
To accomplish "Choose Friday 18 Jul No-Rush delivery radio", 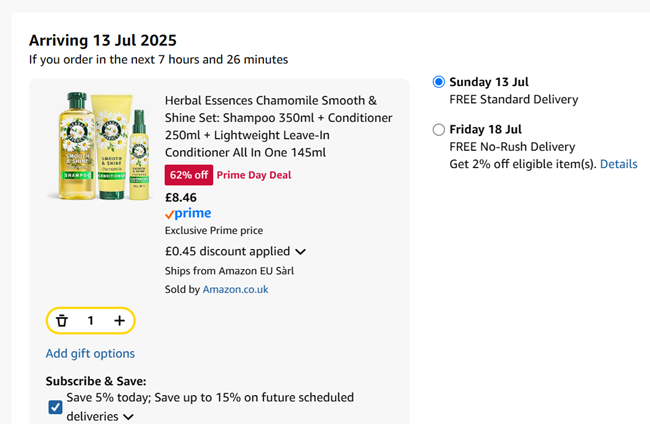I will (439, 130).
